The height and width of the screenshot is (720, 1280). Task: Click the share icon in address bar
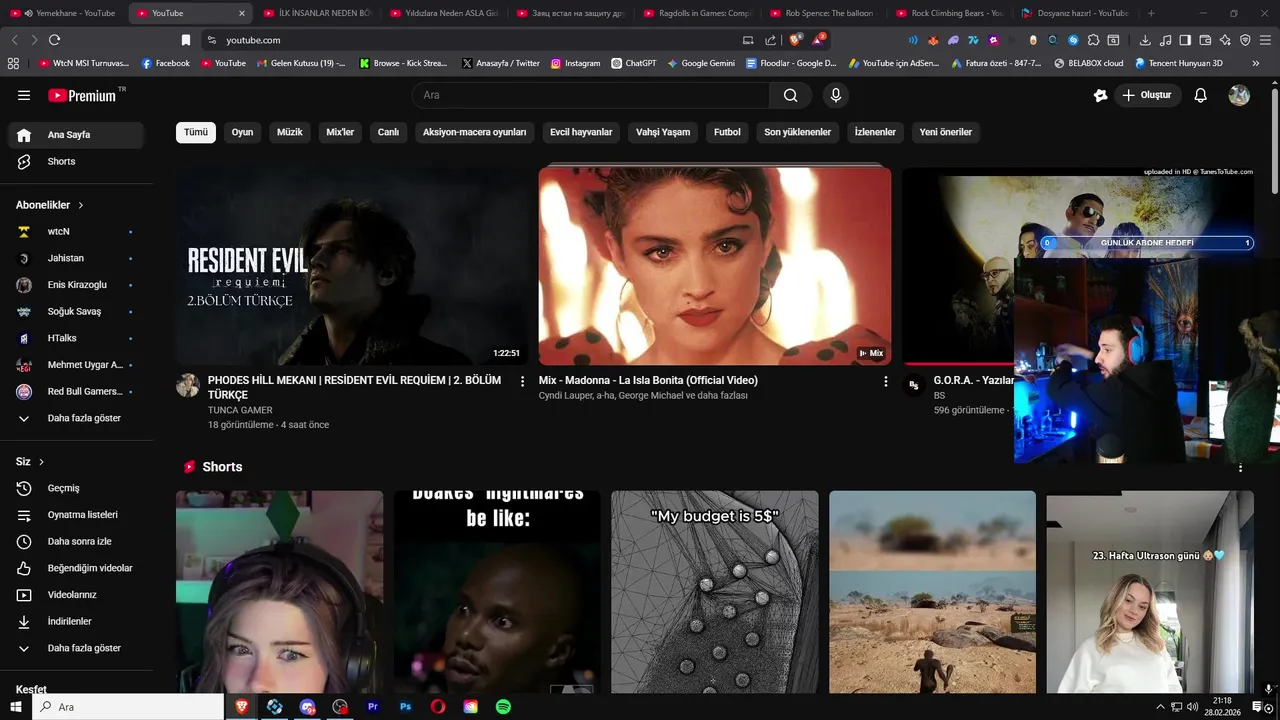point(770,40)
